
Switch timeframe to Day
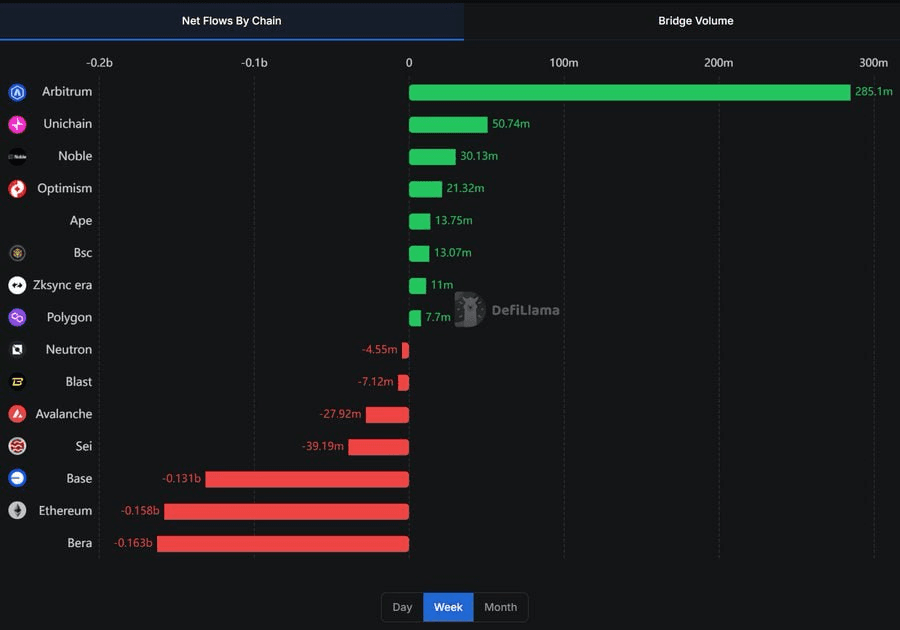coord(402,607)
